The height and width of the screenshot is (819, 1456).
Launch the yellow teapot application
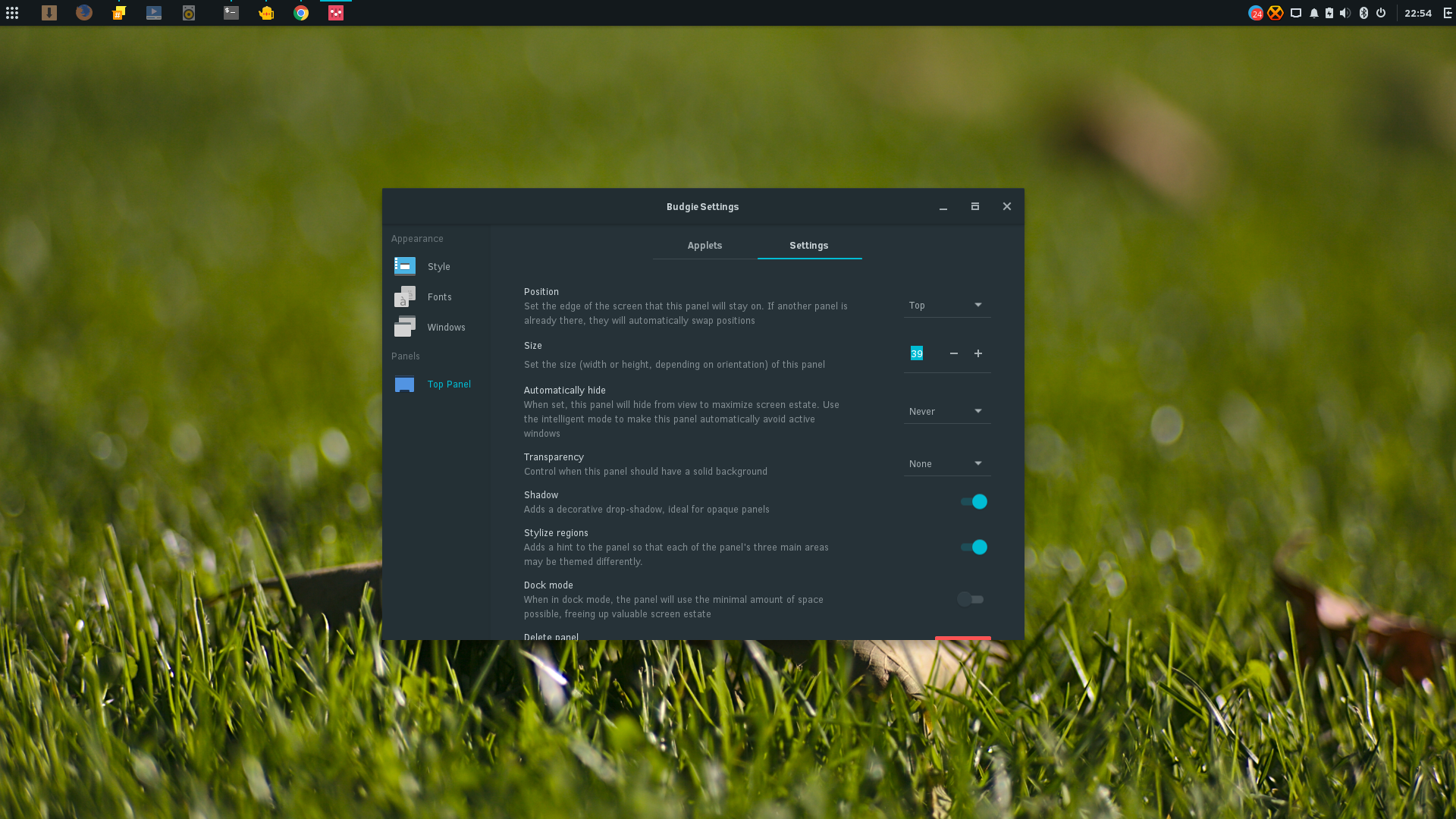point(266,13)
